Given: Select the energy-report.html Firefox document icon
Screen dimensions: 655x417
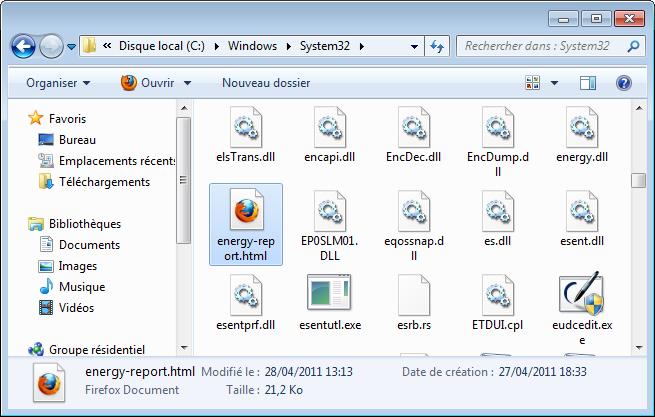Looking at the screenshot, I should coord(246,209).
